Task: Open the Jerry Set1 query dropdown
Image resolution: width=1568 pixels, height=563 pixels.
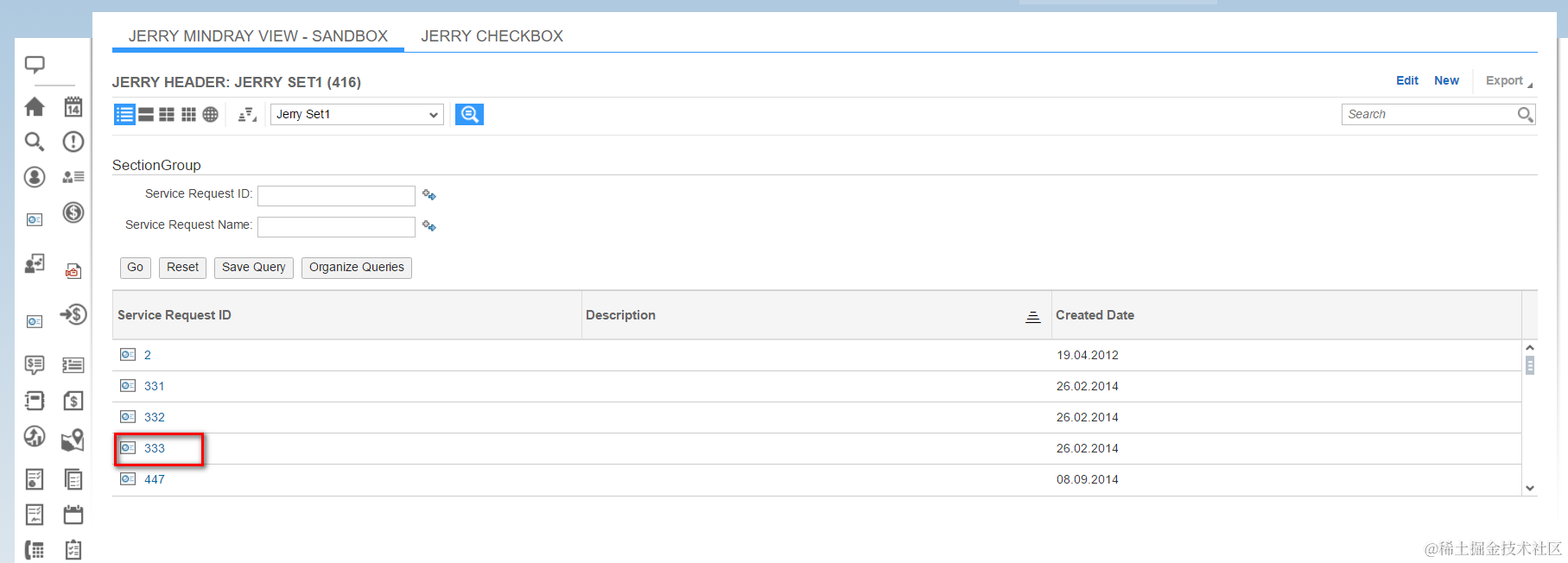Action: click(357, 114)
